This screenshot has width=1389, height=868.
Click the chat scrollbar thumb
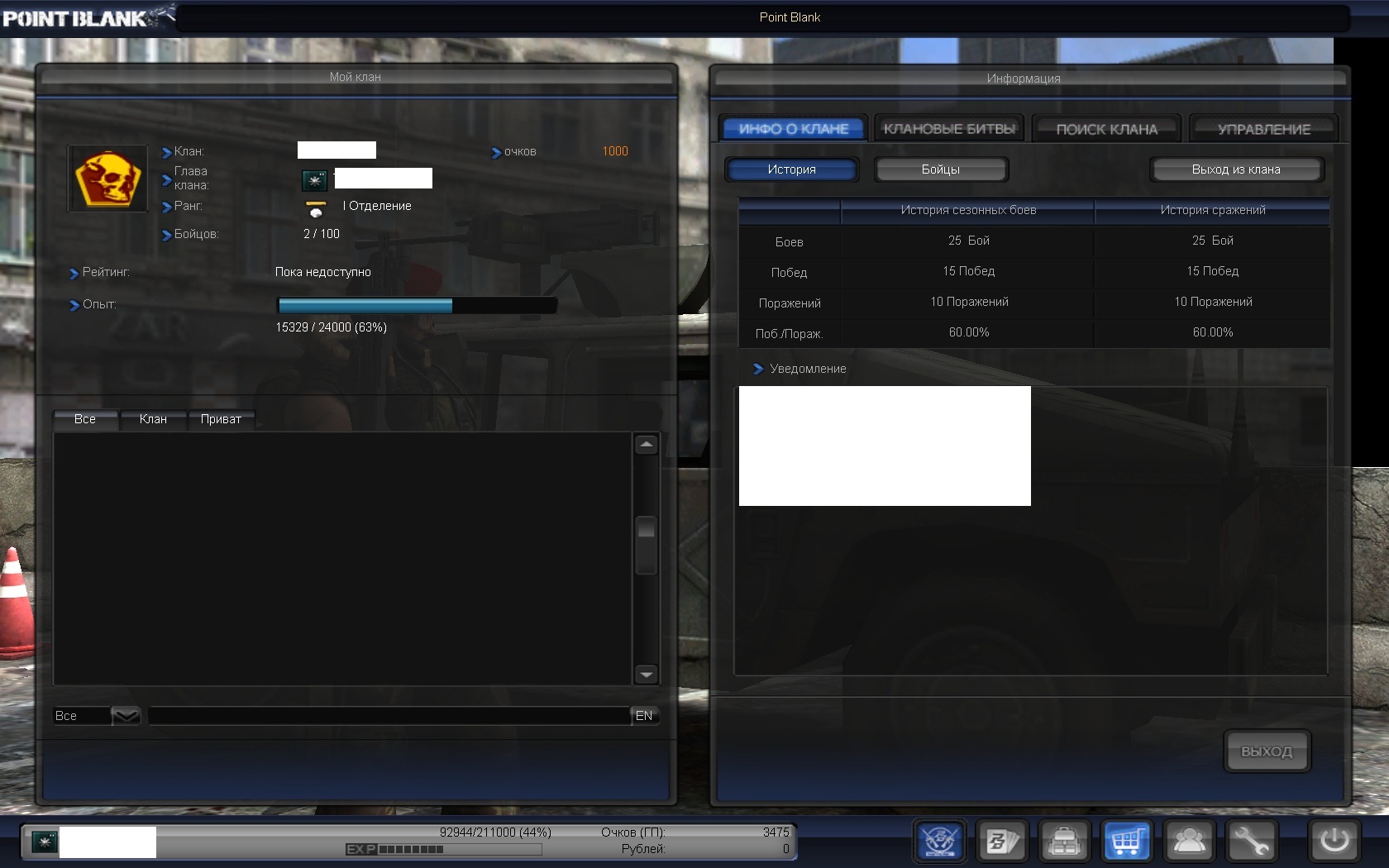point(647,544)
